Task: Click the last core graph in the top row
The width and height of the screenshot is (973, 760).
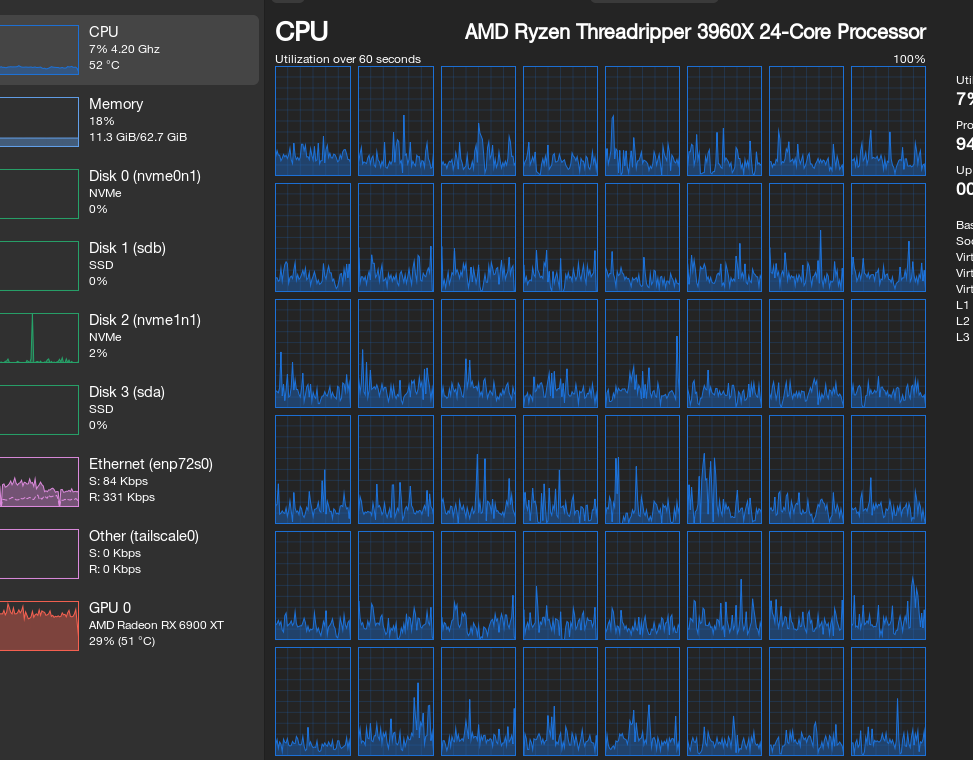Action: (x=888, y=121)
